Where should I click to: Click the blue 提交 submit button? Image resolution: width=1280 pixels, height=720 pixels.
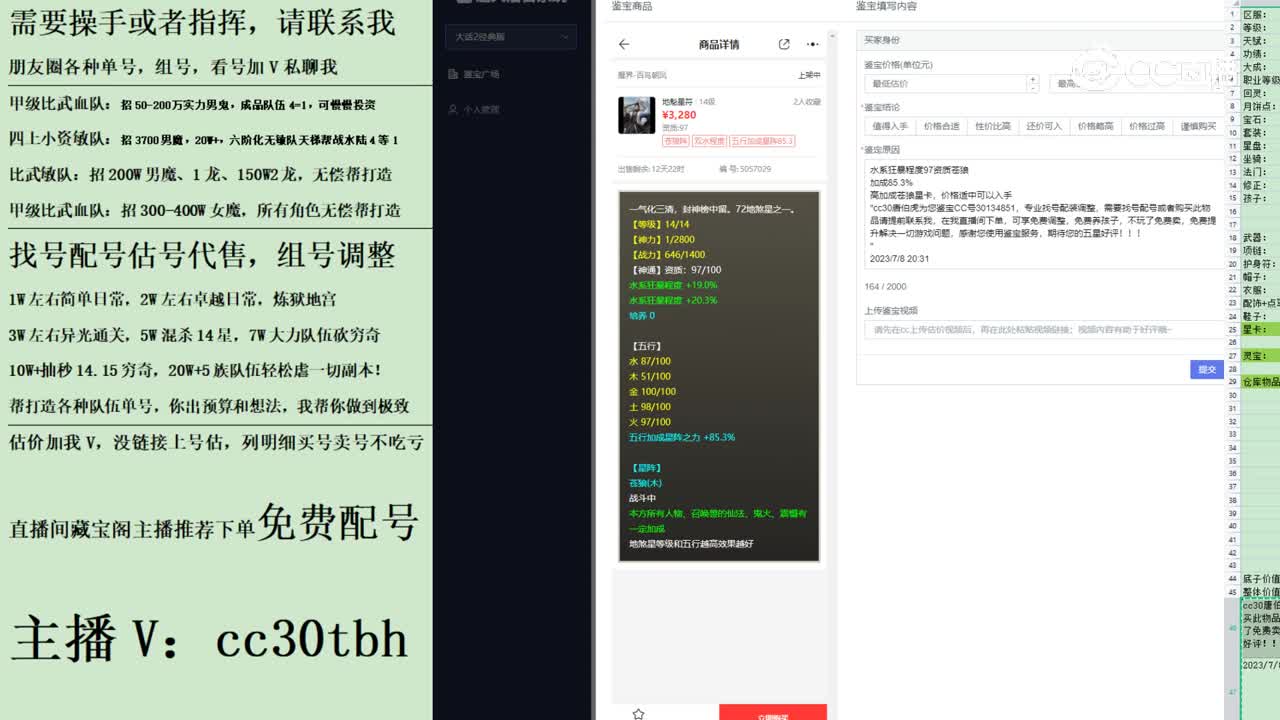click(1207, 369)
